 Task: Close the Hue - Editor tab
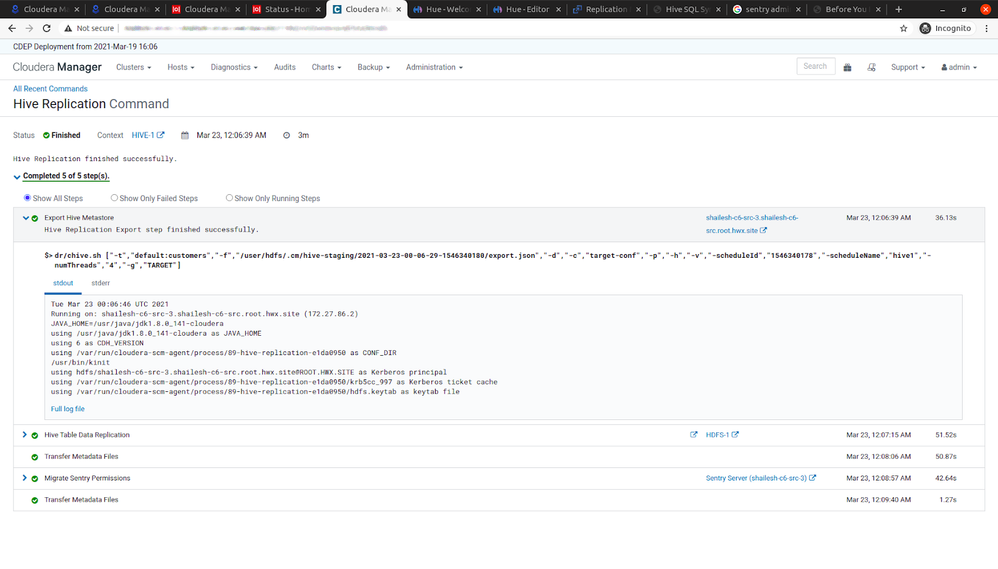558,9
